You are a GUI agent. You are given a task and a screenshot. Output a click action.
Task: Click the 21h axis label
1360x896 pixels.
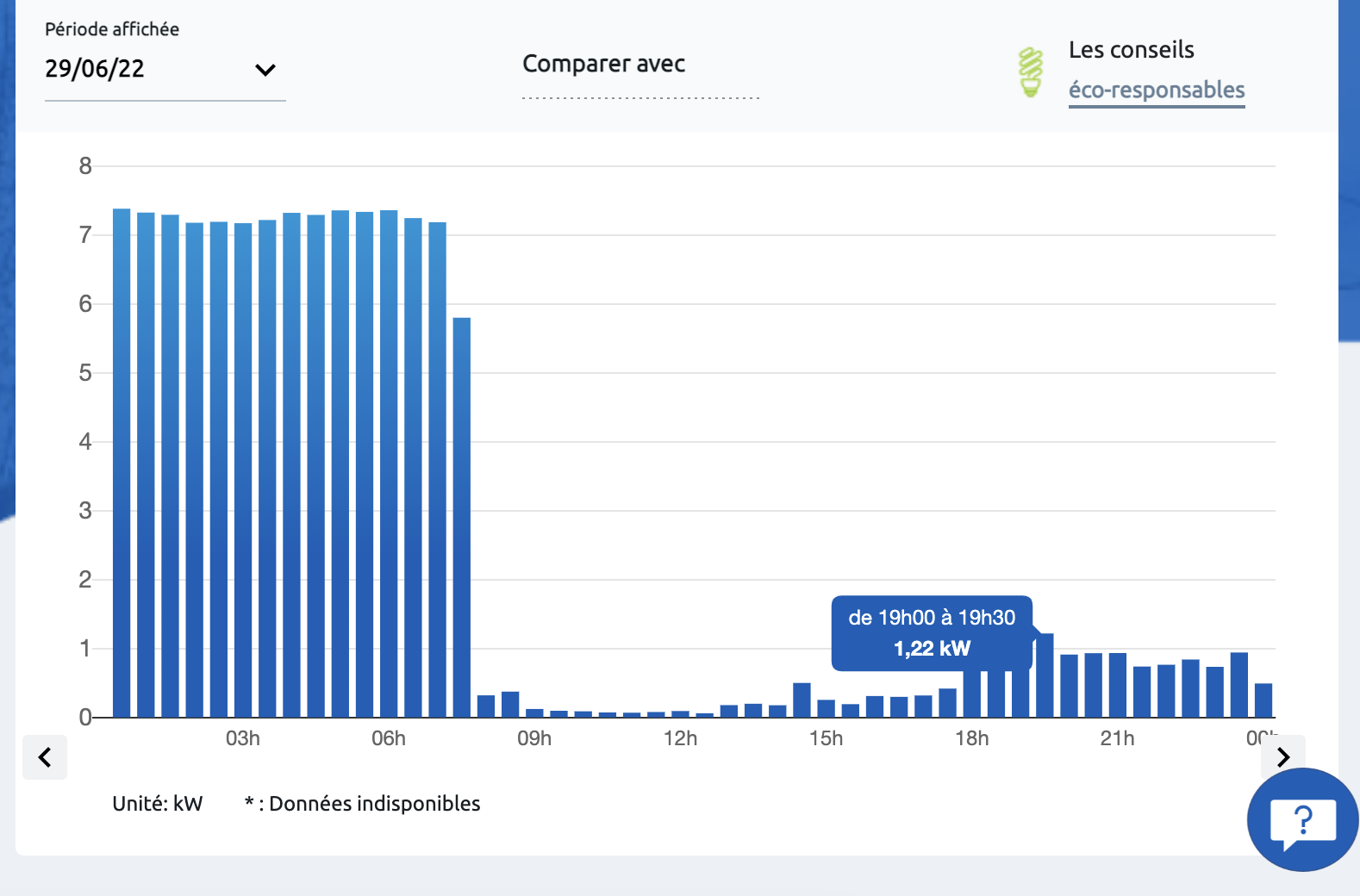click(1117, 738)
